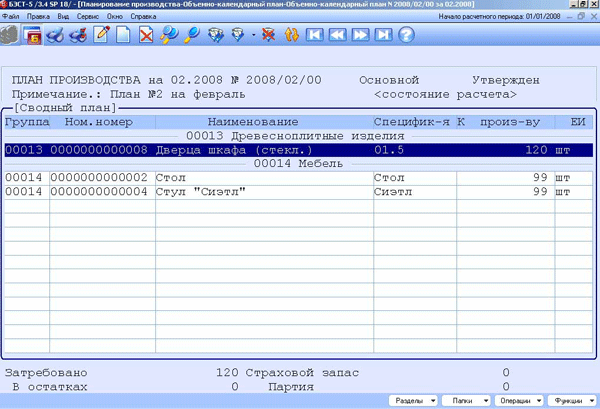This screenshot has width=600, height=409.
Task: Open the Сервис menu
Action: [x=88, y=16]
